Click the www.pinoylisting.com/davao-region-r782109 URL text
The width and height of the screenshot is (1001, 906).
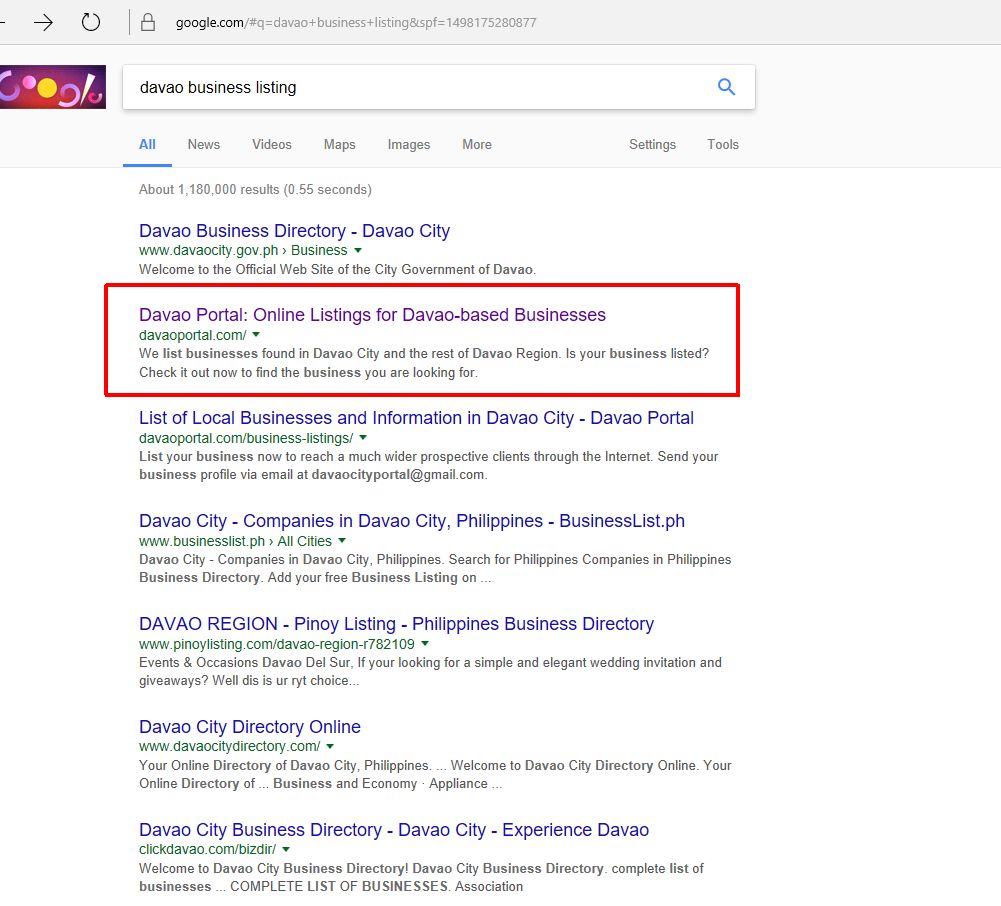(276, 644)
